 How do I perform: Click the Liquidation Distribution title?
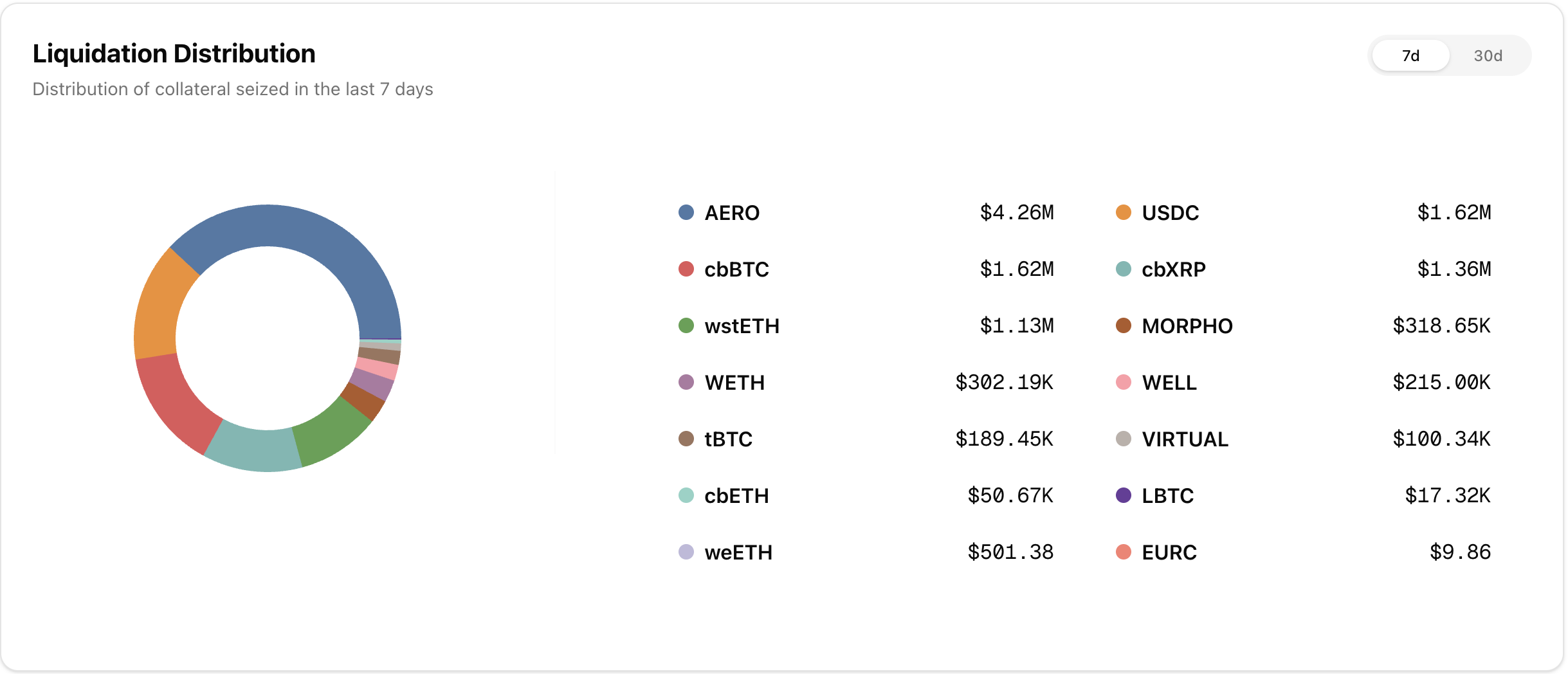point(174,53)
